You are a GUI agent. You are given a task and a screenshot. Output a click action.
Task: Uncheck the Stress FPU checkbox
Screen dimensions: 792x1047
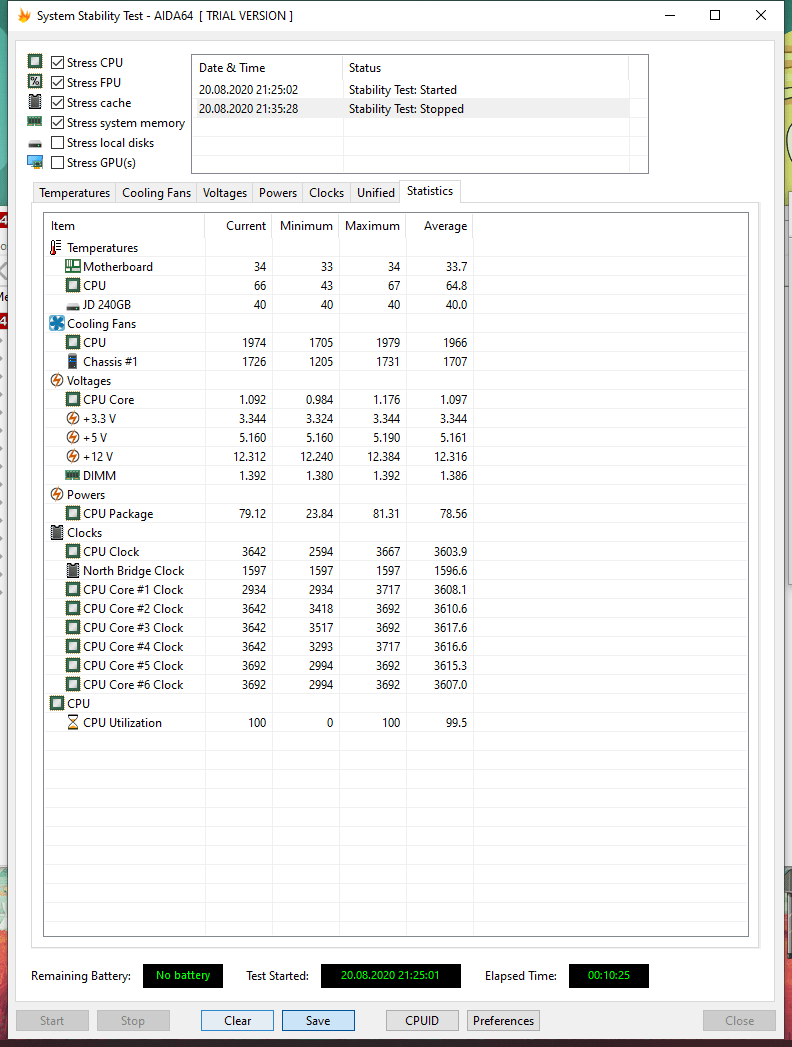click(x=57, y=82)
